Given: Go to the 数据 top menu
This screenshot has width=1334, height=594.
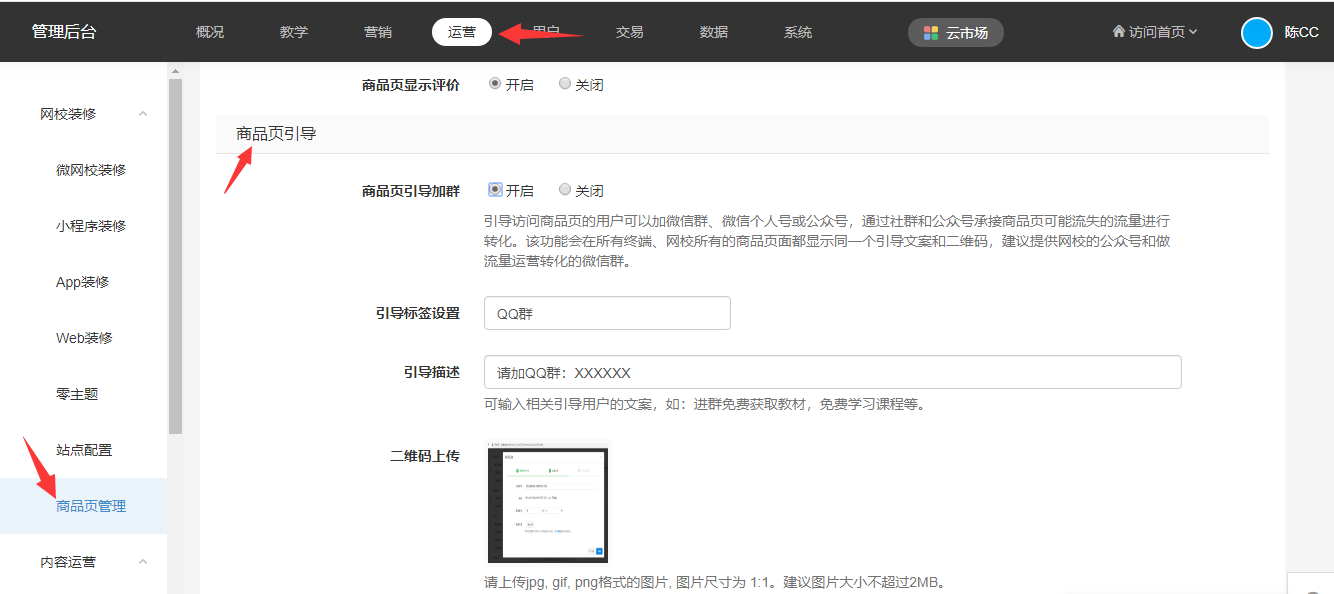Looking at the screenshot, I should [x=714, y=32].
